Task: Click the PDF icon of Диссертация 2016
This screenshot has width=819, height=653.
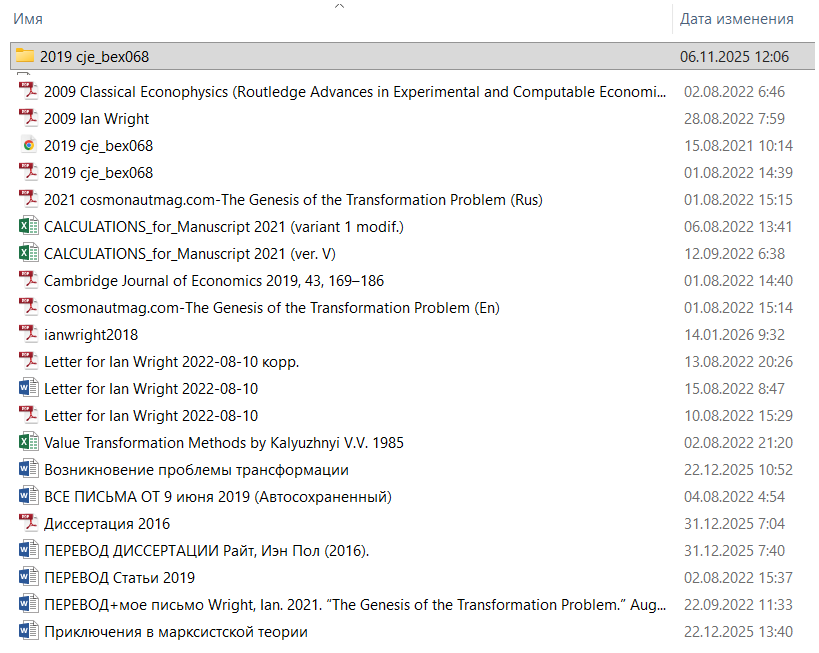Action: (28, 523)
